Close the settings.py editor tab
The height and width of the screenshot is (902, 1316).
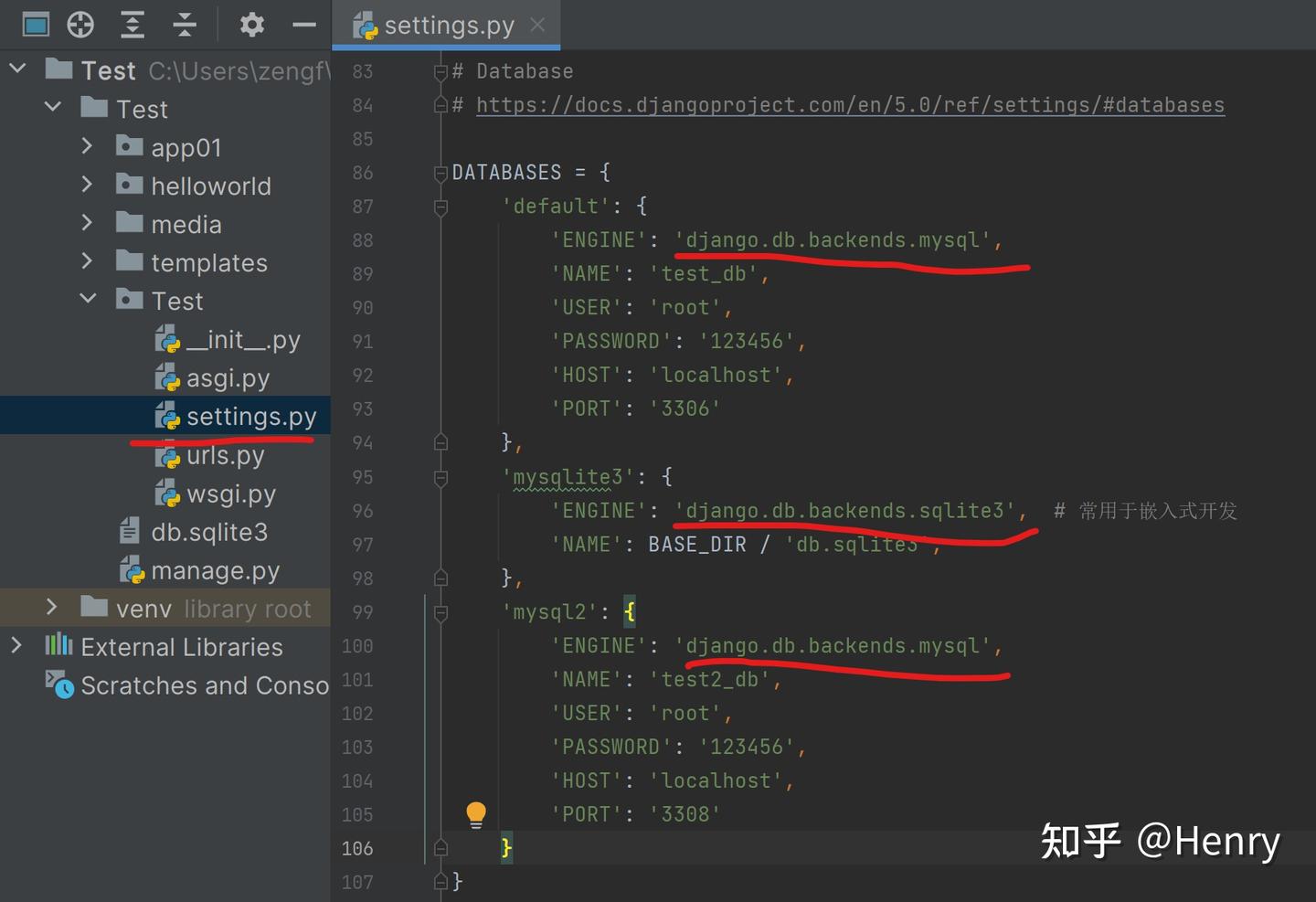[x=537, y=25]
